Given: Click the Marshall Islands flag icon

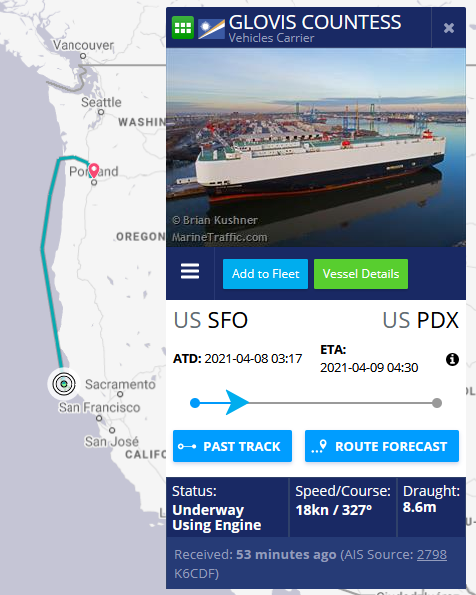Looking at the screenshot, I should 211,28.
